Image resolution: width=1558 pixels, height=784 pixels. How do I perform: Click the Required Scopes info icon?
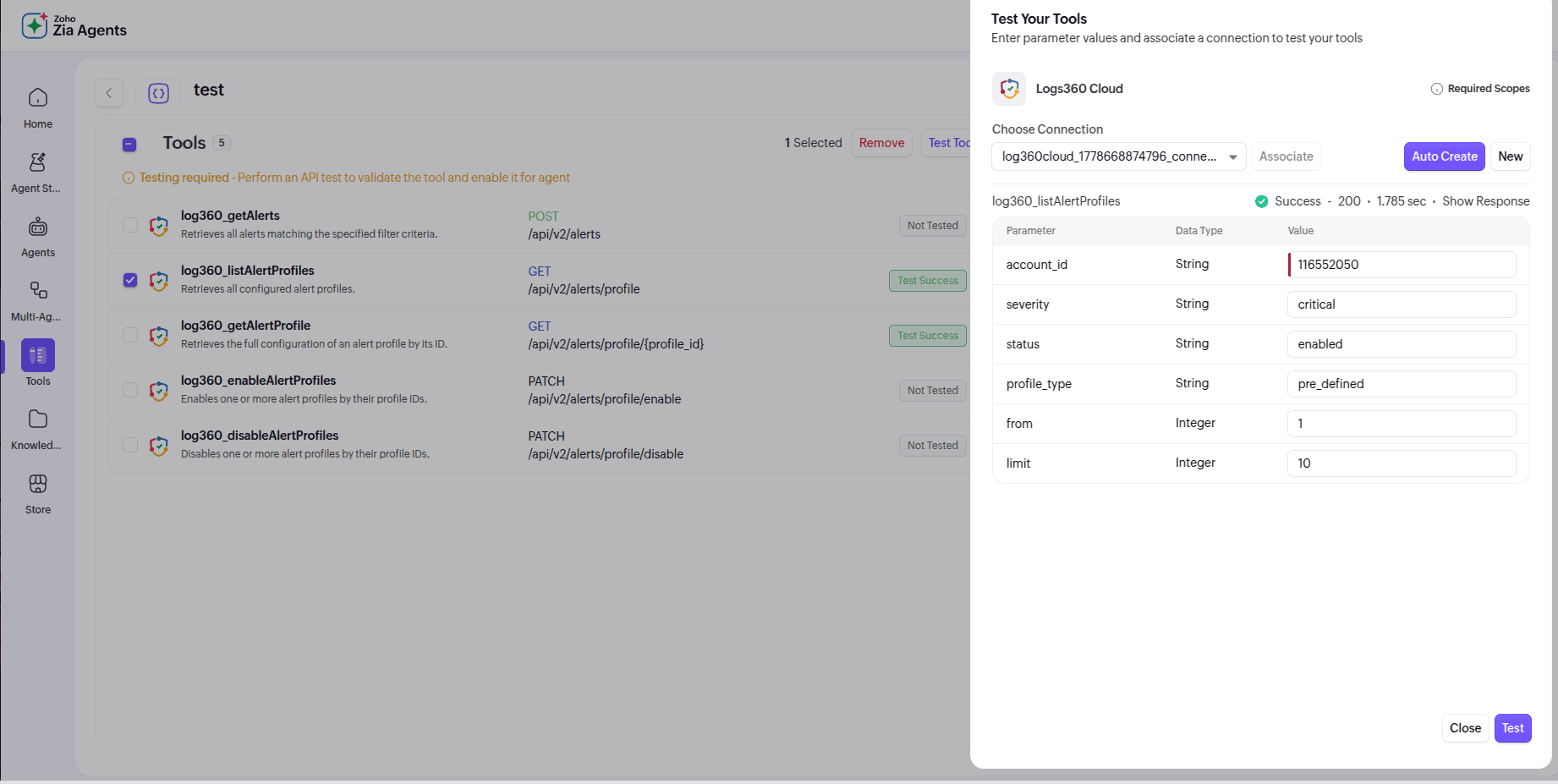1437,89
